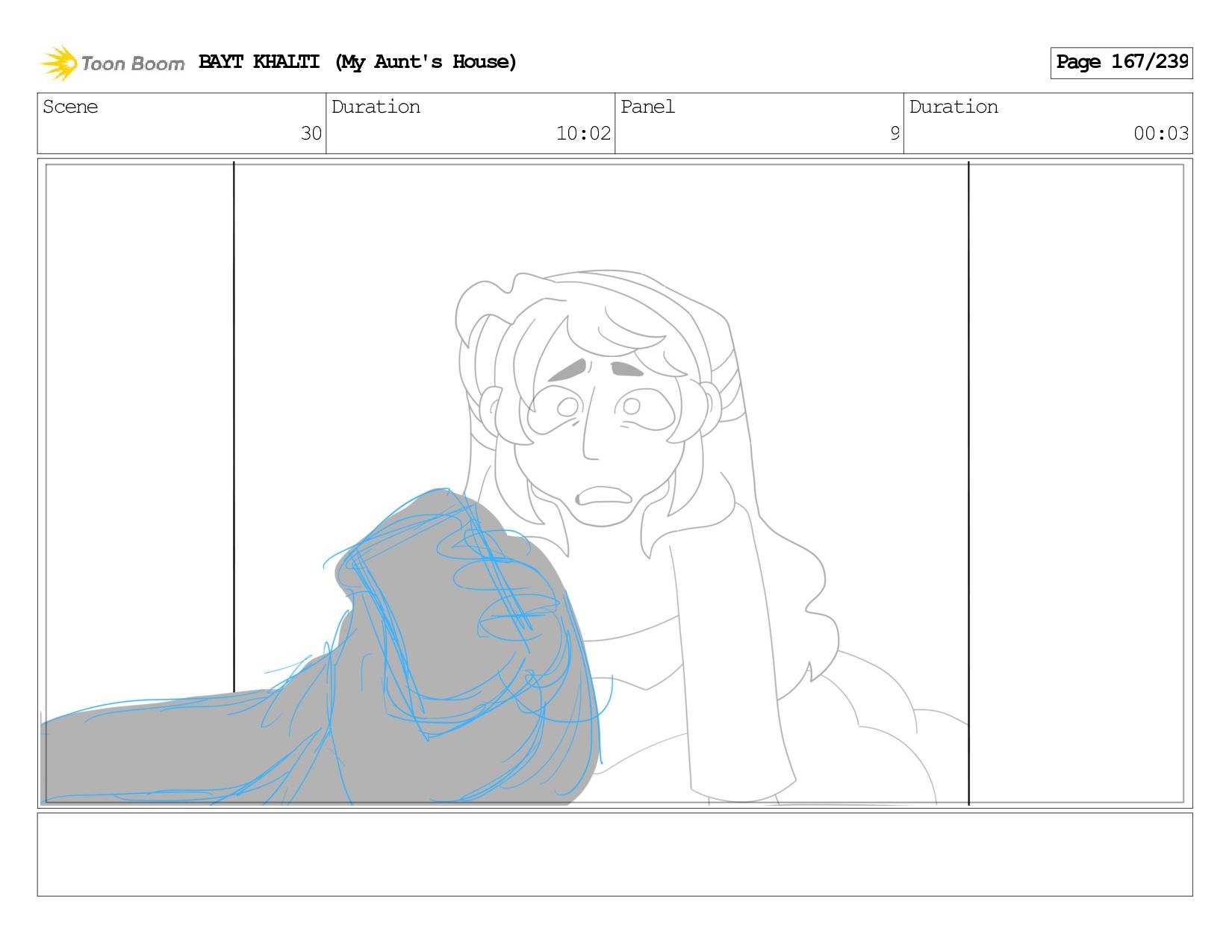
Task: Click the panel duration value "00:03"
Action: 1161,134
